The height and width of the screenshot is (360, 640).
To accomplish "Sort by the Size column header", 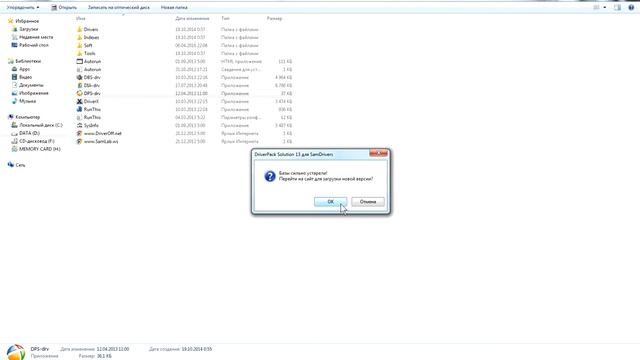I will (x=274, y=18).
